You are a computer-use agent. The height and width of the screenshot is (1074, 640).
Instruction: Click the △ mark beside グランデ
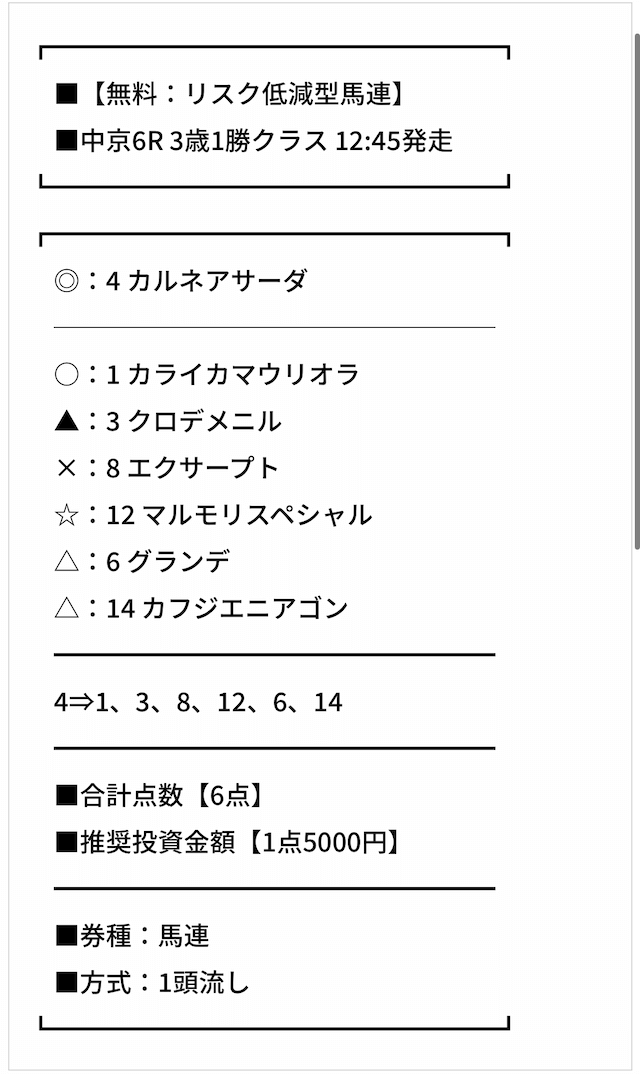[x=66, y=562]
